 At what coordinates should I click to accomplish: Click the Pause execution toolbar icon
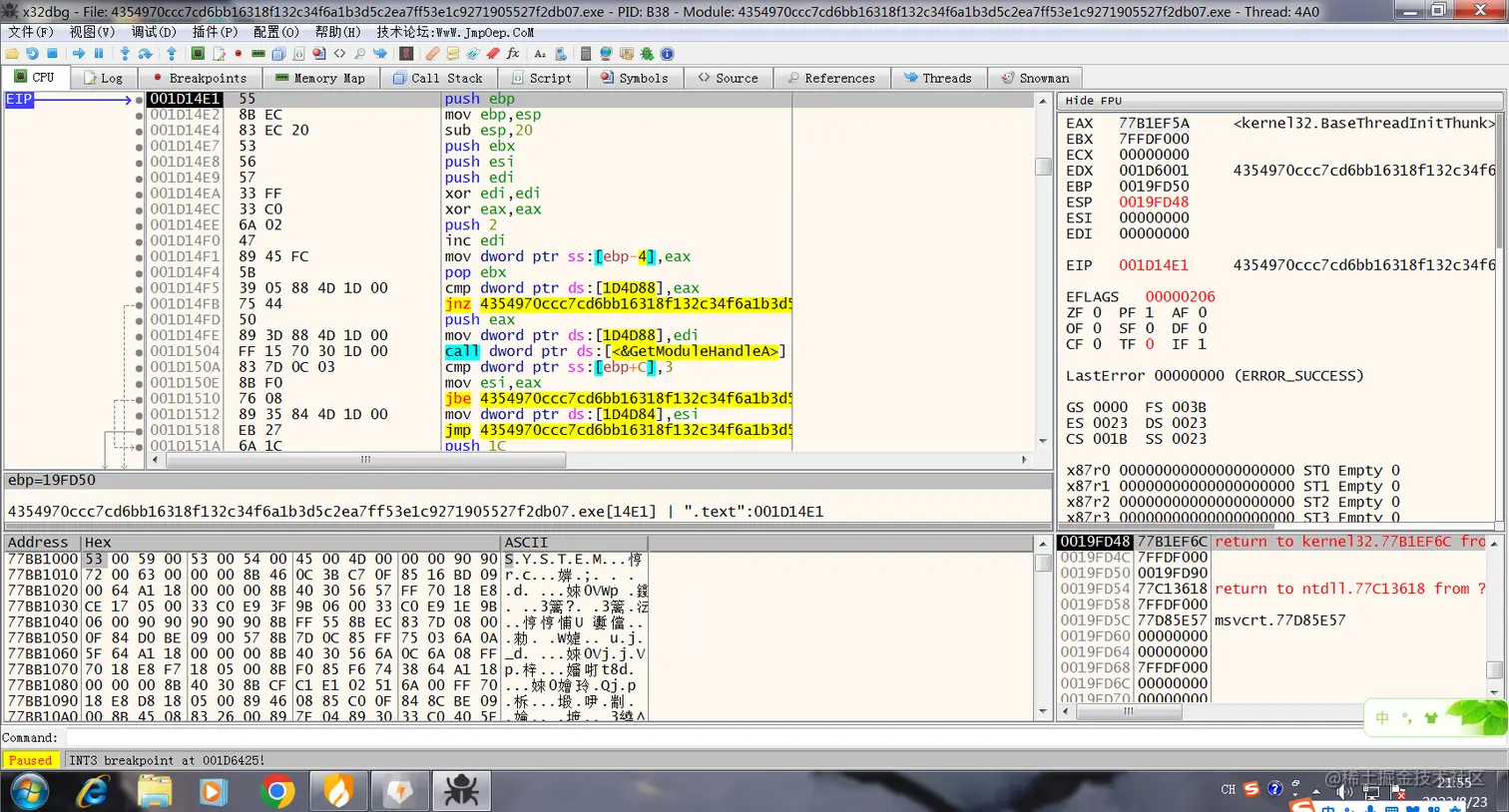pyautogui.click(x=99, y=54)
